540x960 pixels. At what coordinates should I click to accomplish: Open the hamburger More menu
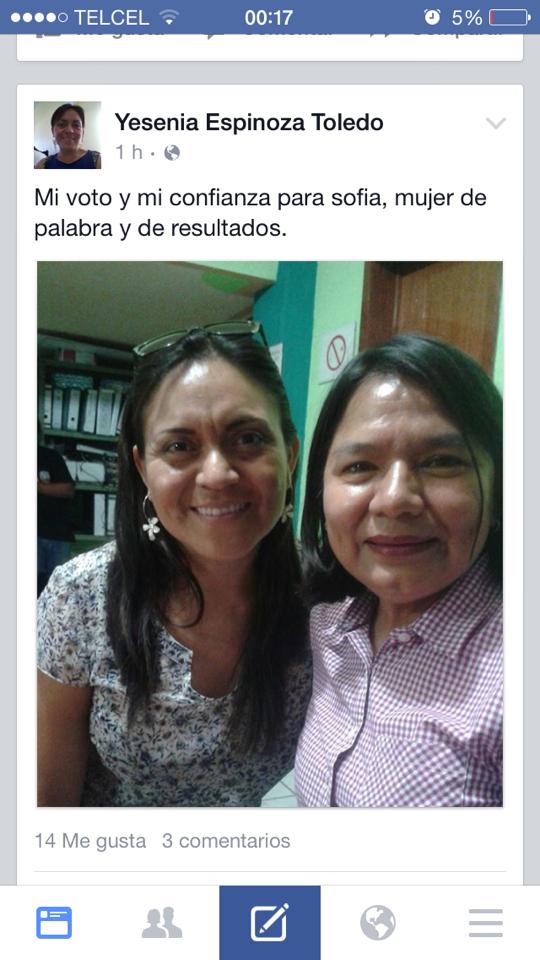(486, 923)
